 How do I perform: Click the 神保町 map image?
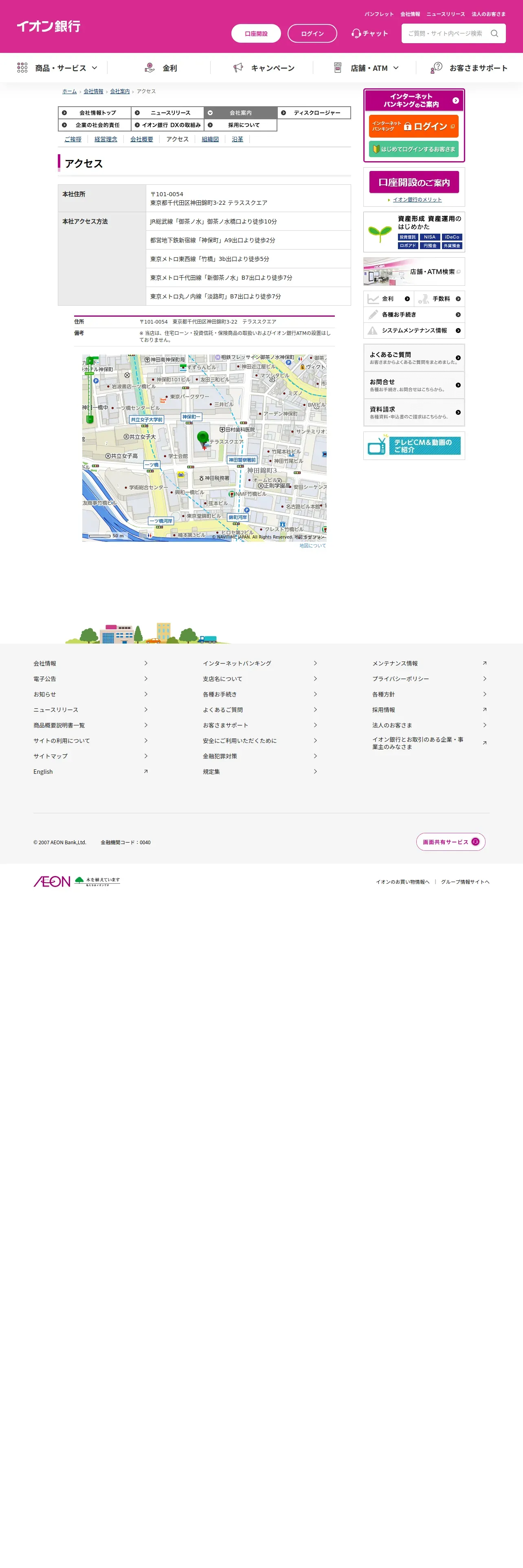(204, 448)
